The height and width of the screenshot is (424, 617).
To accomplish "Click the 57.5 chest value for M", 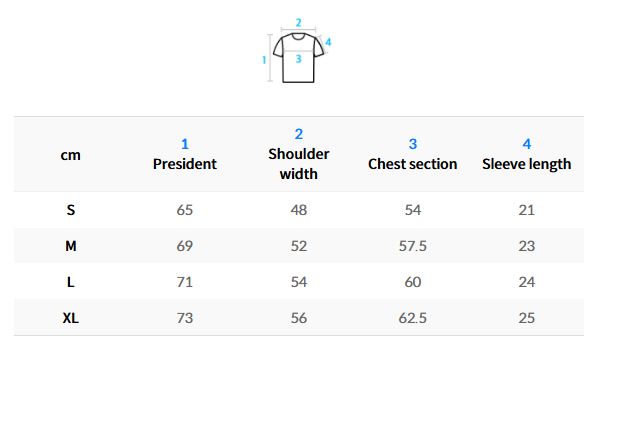I will coord(412,246).
